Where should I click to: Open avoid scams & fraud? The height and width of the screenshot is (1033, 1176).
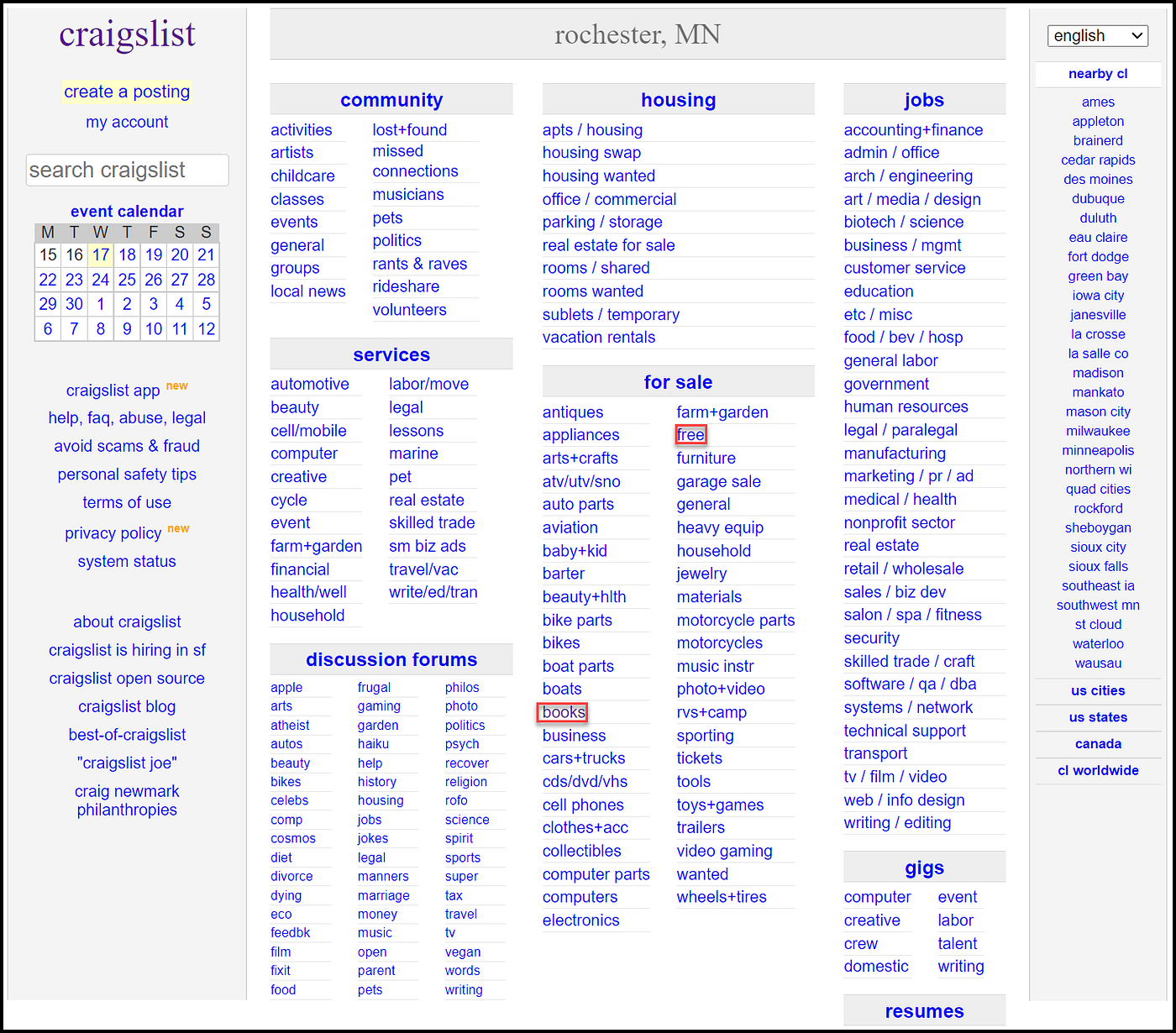click(x=127, y=446)
